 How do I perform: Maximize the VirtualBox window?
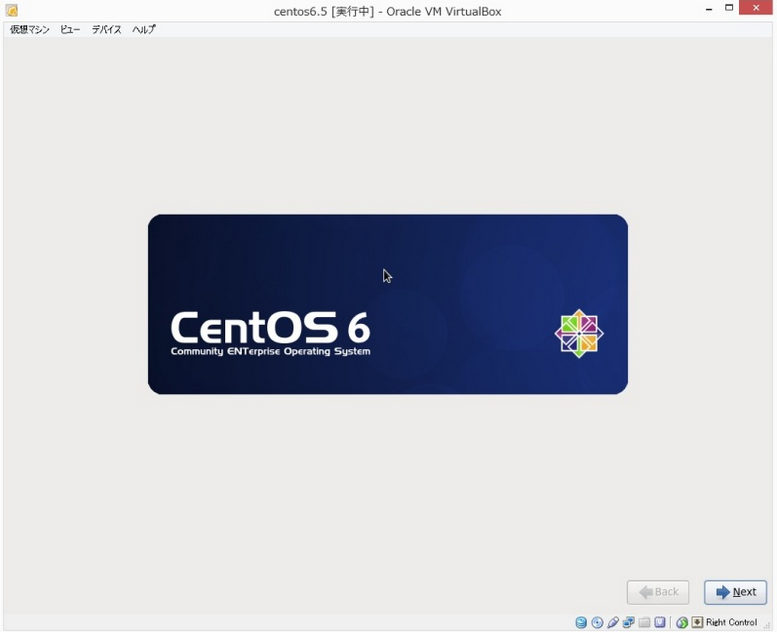coord(729,7)
